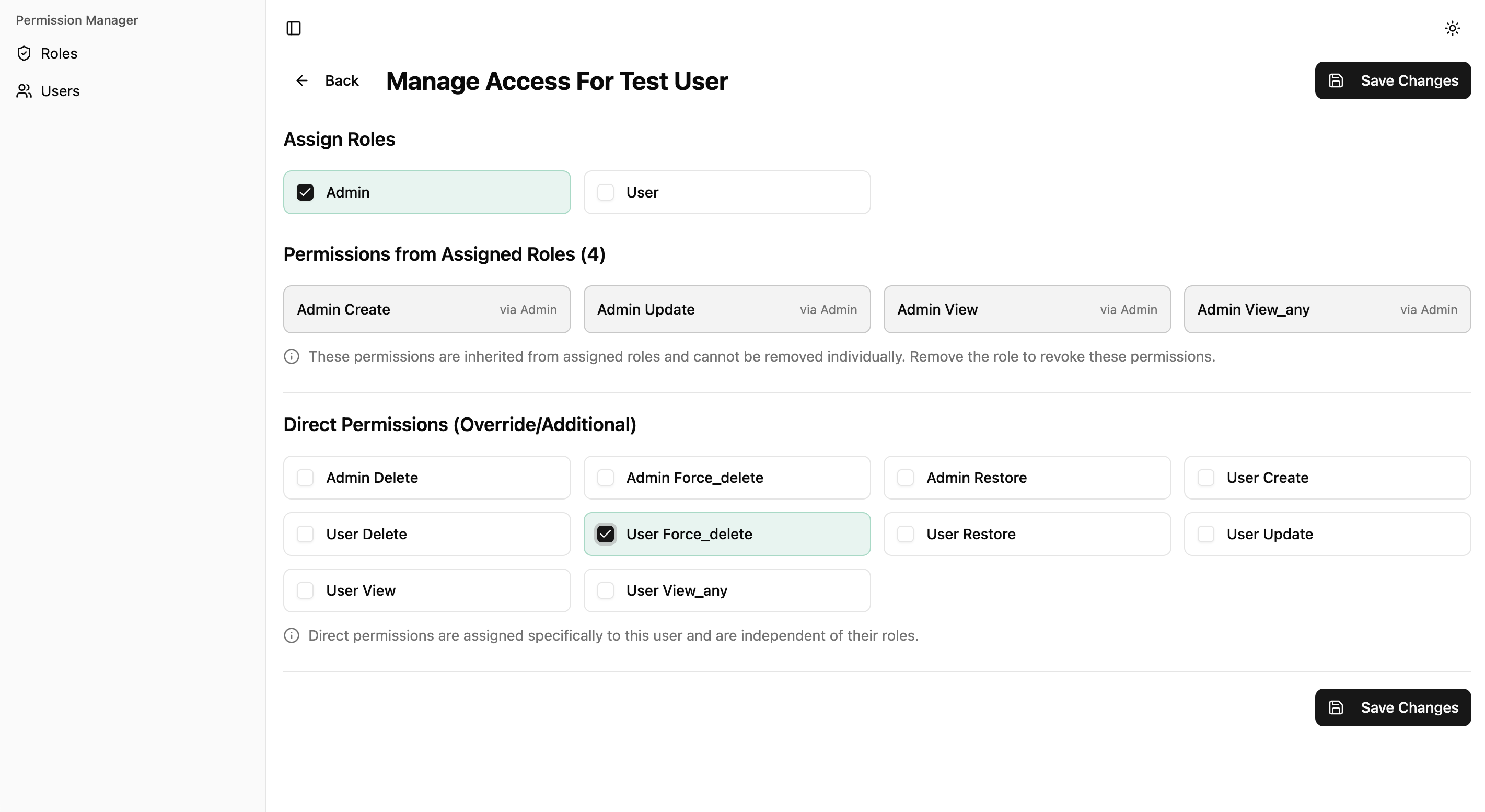Enable the User role checkbox
This screenshot has width=1485, height=812.
[x=606, y=192]
